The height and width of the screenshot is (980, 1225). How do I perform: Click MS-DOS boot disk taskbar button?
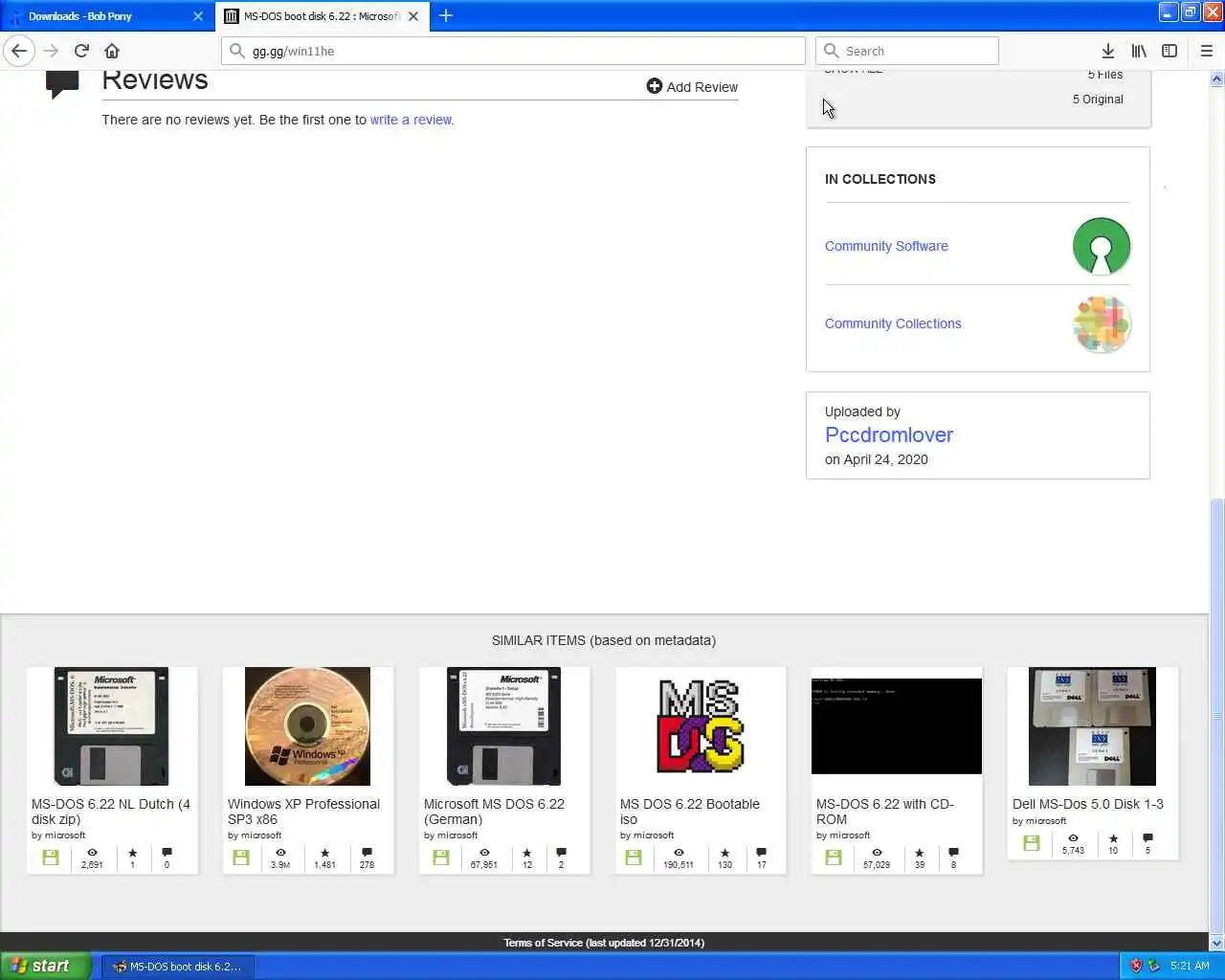click(177, 967)
